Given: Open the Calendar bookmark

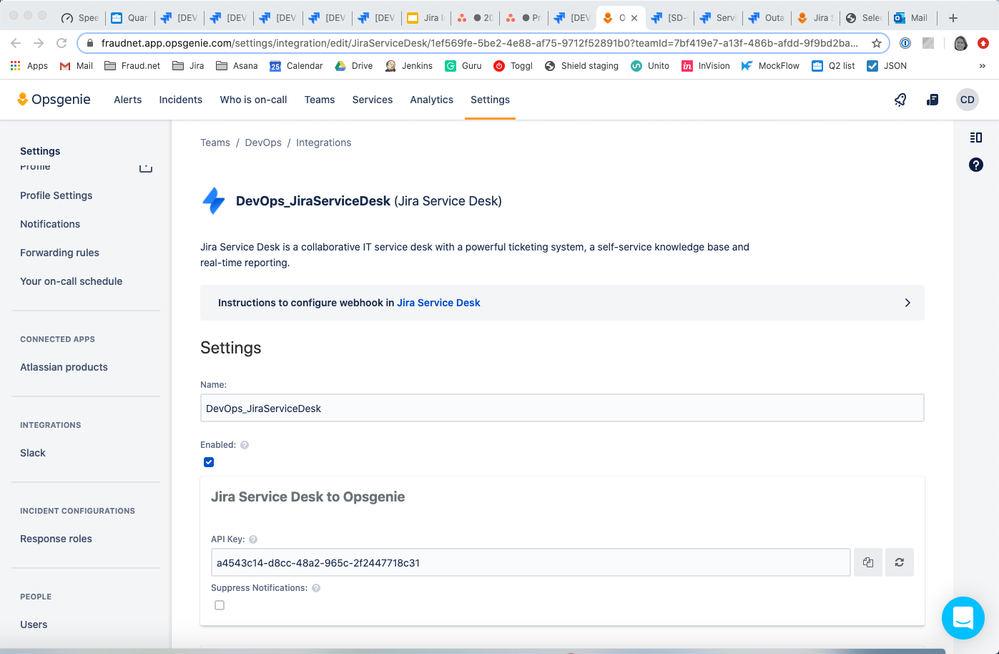Looking at the screenshot, I should [296, 66].
